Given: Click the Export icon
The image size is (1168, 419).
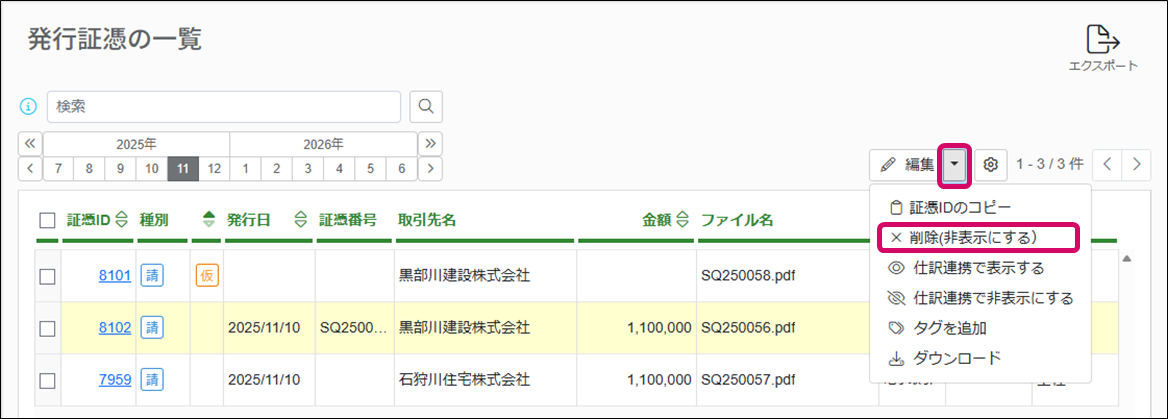Looking at the screenshot, I should click(x=1103, y=41).
